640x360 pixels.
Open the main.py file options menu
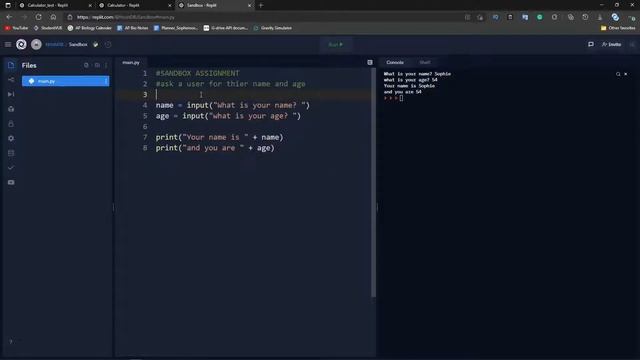coord(106,81)
